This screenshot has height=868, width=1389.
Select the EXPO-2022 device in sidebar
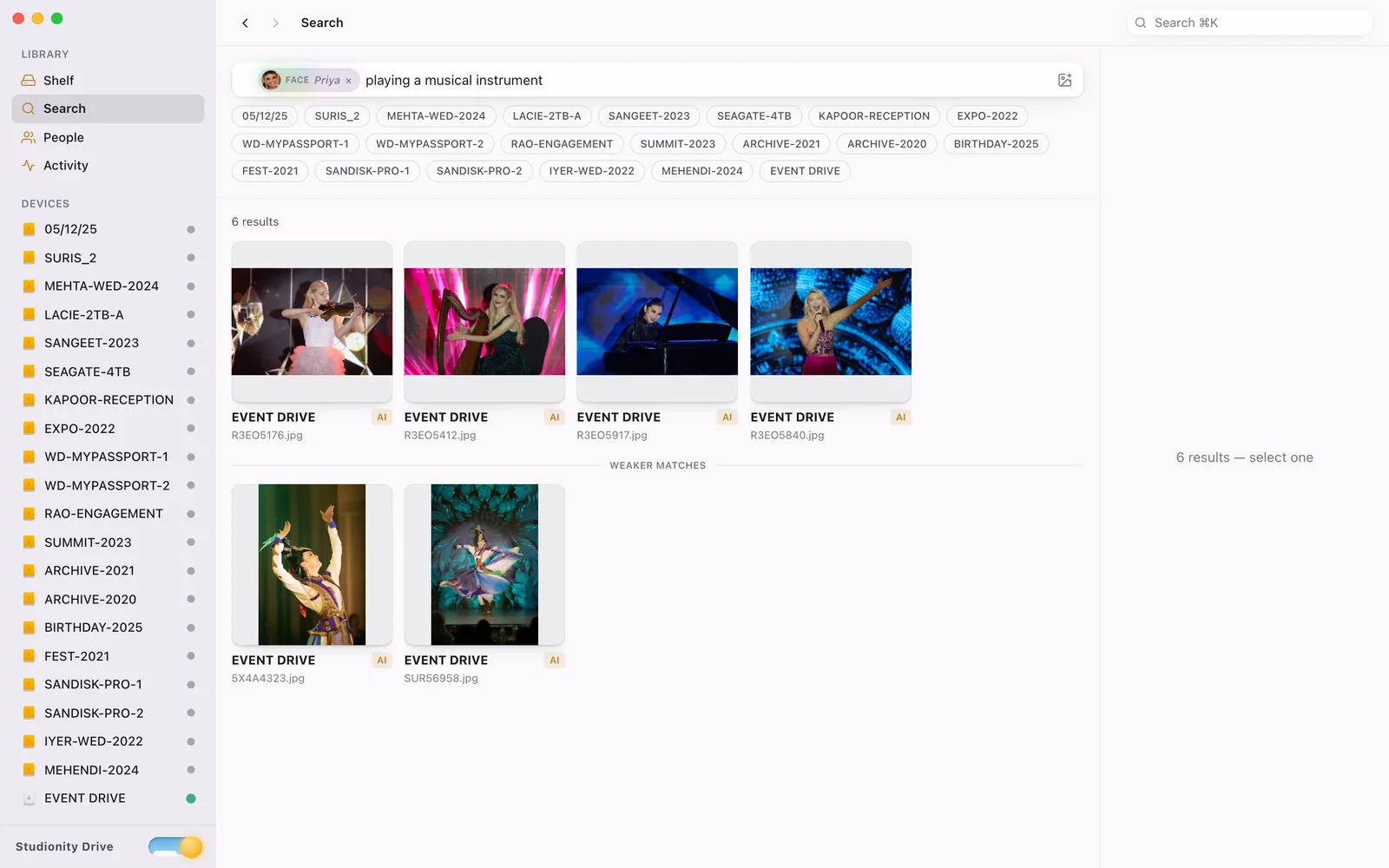[108, 428]
